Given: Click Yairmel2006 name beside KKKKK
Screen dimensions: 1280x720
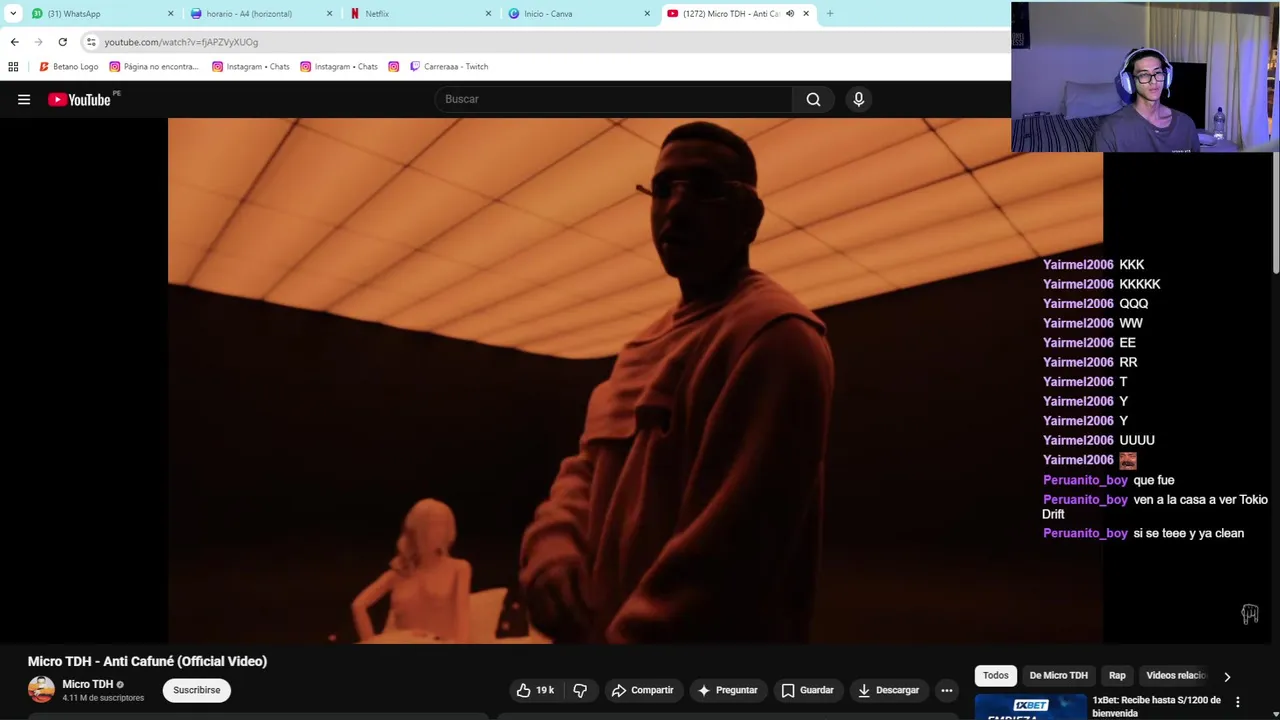Looking at the screenshot, I should (x=1078, y=284).
